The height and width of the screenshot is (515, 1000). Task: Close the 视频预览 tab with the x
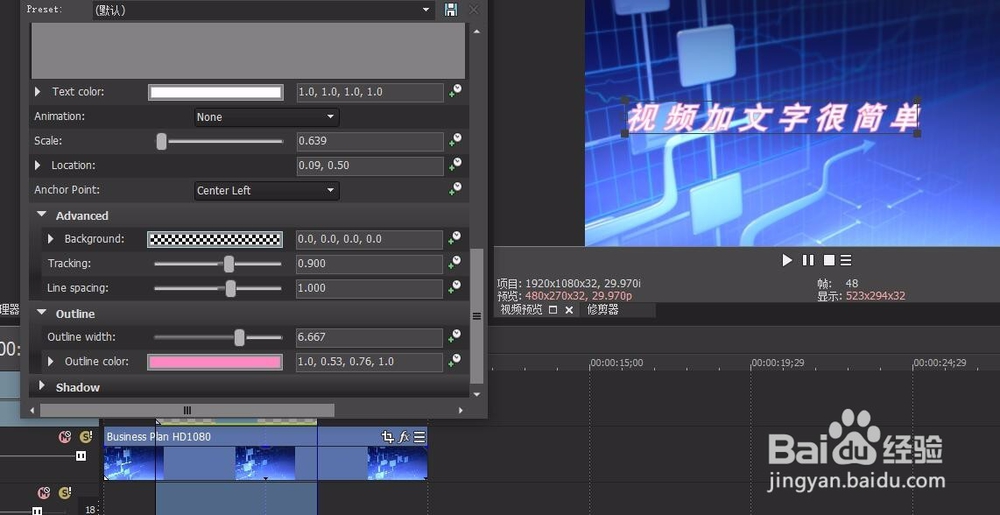(569, 310)
